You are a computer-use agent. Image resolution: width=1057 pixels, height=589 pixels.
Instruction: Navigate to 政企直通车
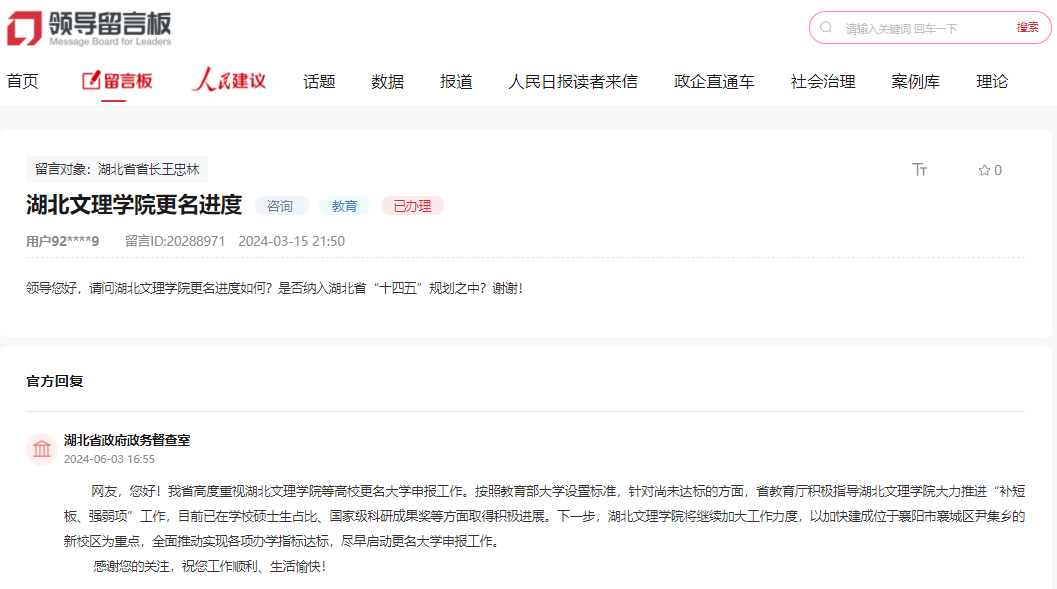(714, 82)
